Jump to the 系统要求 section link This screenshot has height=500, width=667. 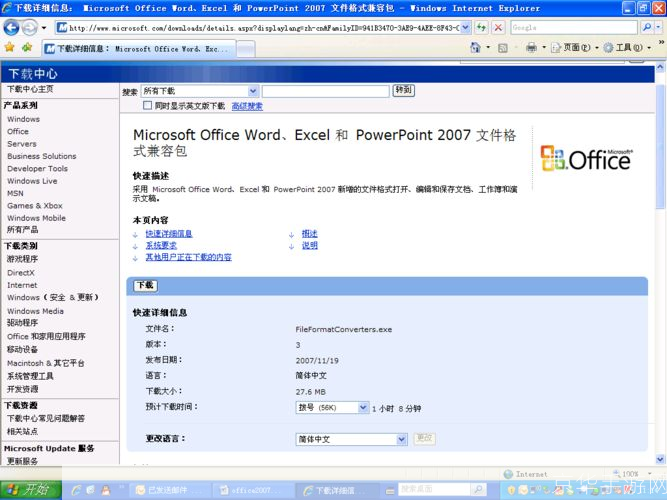[161, 245]
